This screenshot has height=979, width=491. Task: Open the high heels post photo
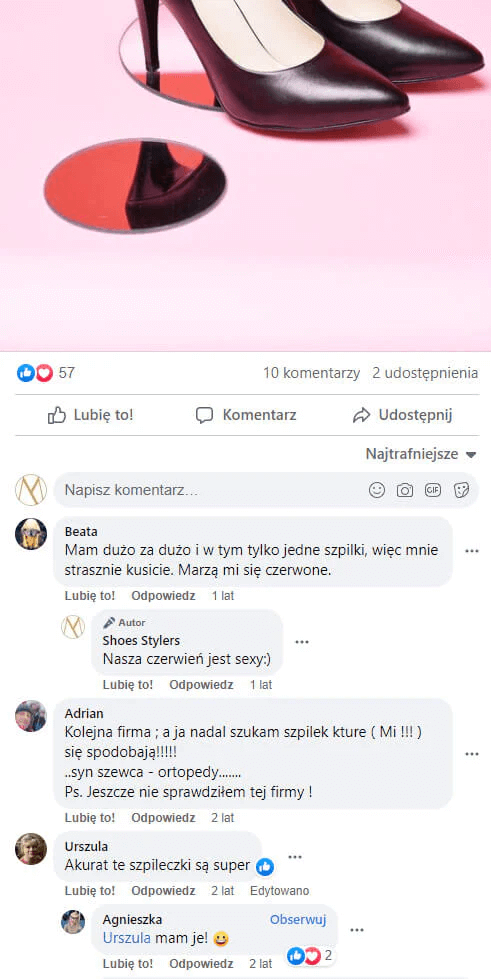click(246, 175)
